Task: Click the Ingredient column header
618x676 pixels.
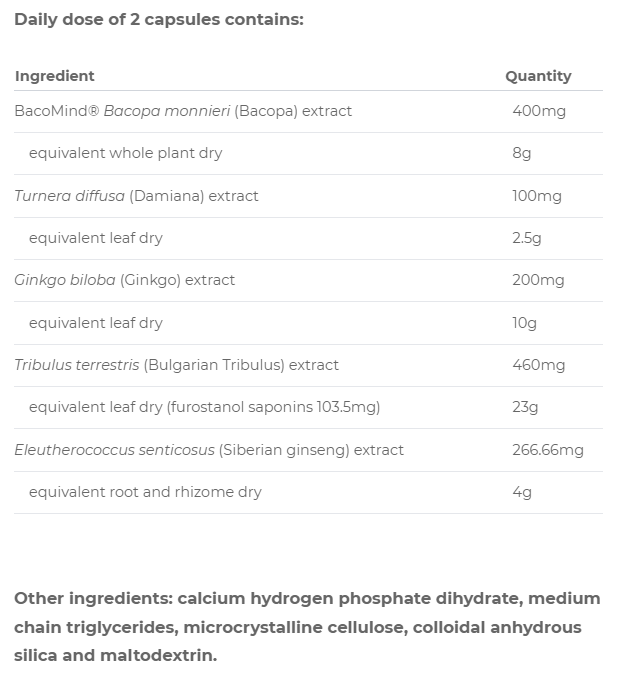Action: 54,76
